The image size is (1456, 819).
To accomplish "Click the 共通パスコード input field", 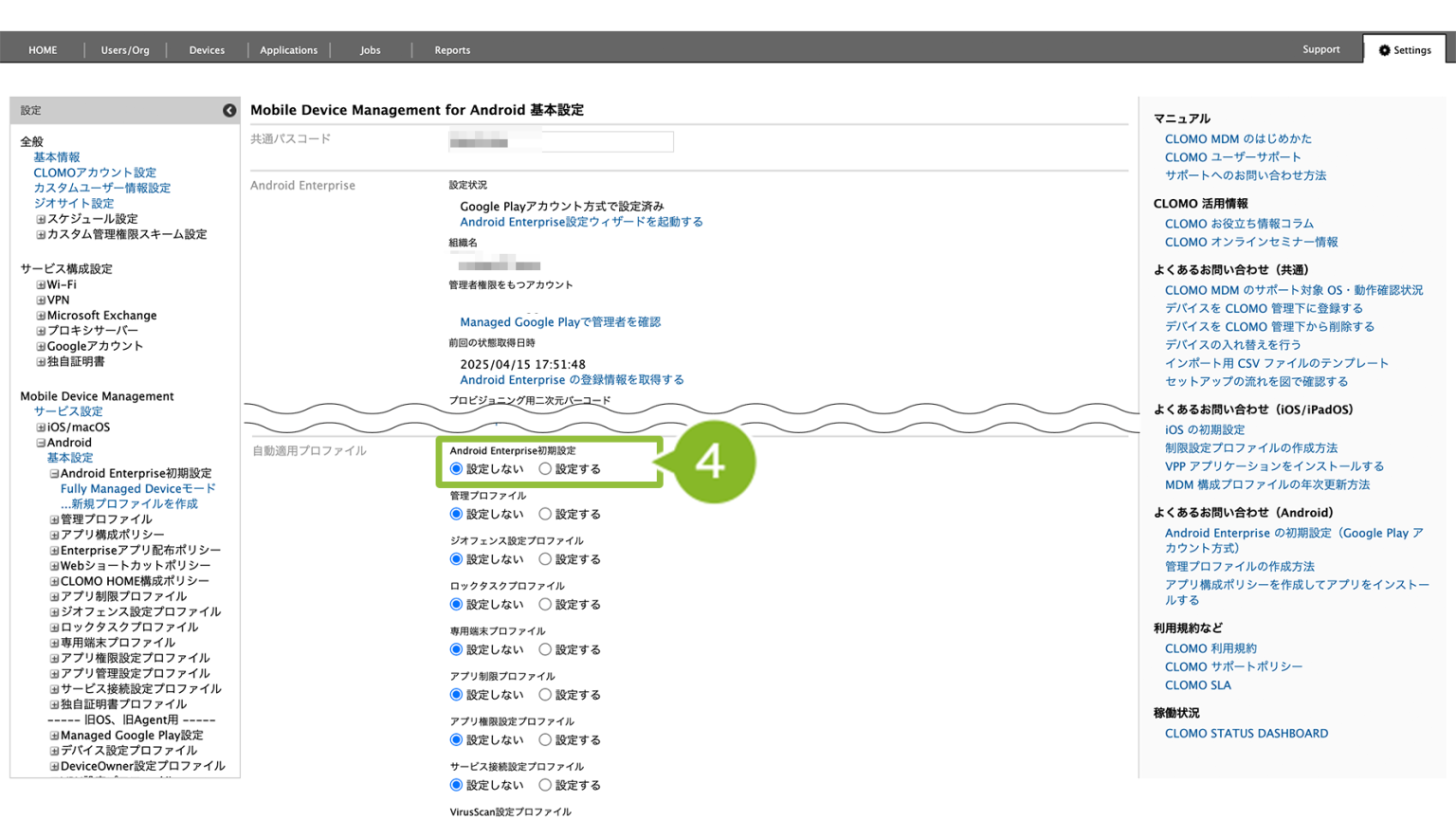I will pyautogui.click(x=561, y=142).
